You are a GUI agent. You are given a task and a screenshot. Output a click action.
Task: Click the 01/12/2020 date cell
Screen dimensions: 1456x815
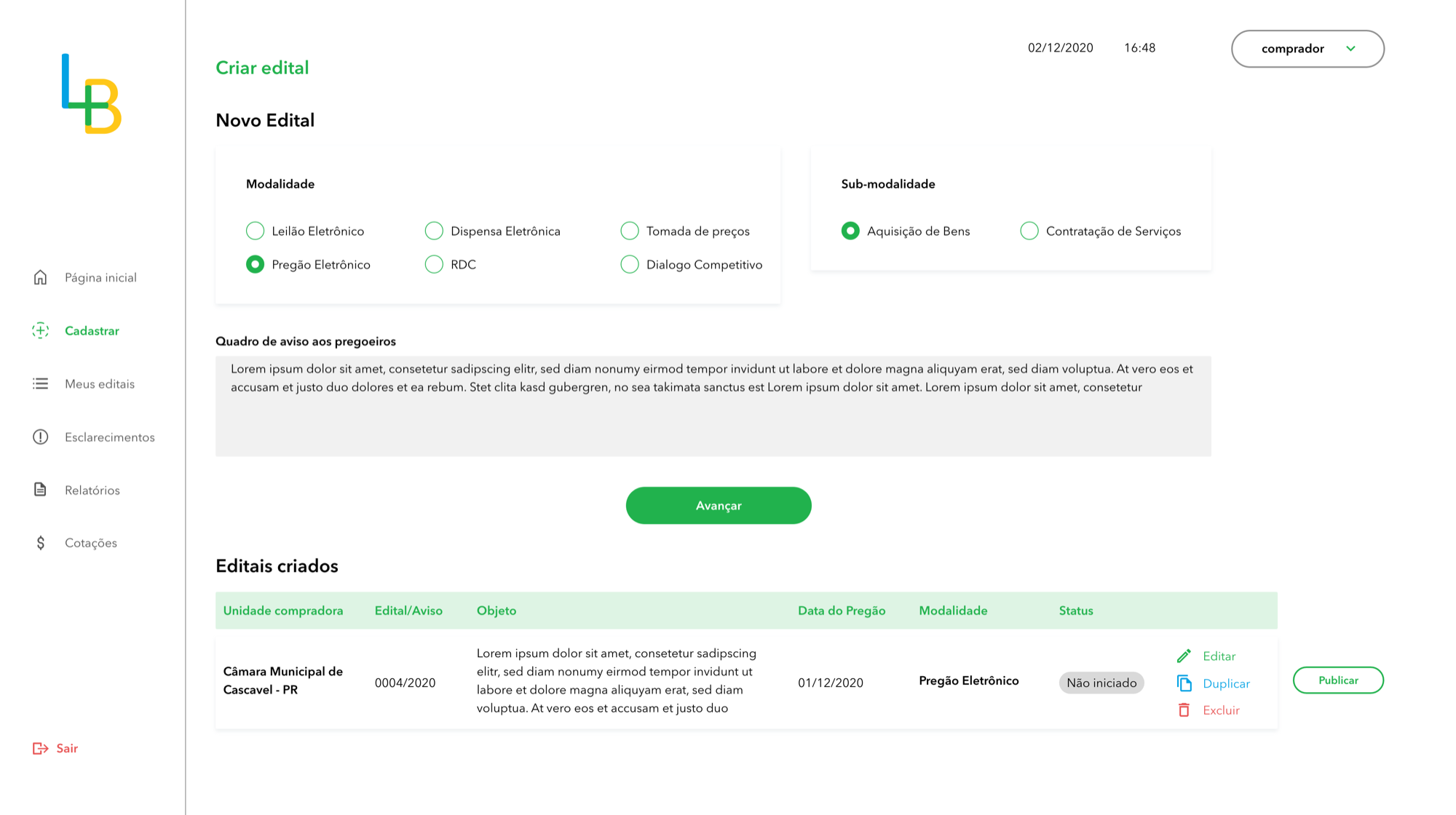[x=831, y=683]
